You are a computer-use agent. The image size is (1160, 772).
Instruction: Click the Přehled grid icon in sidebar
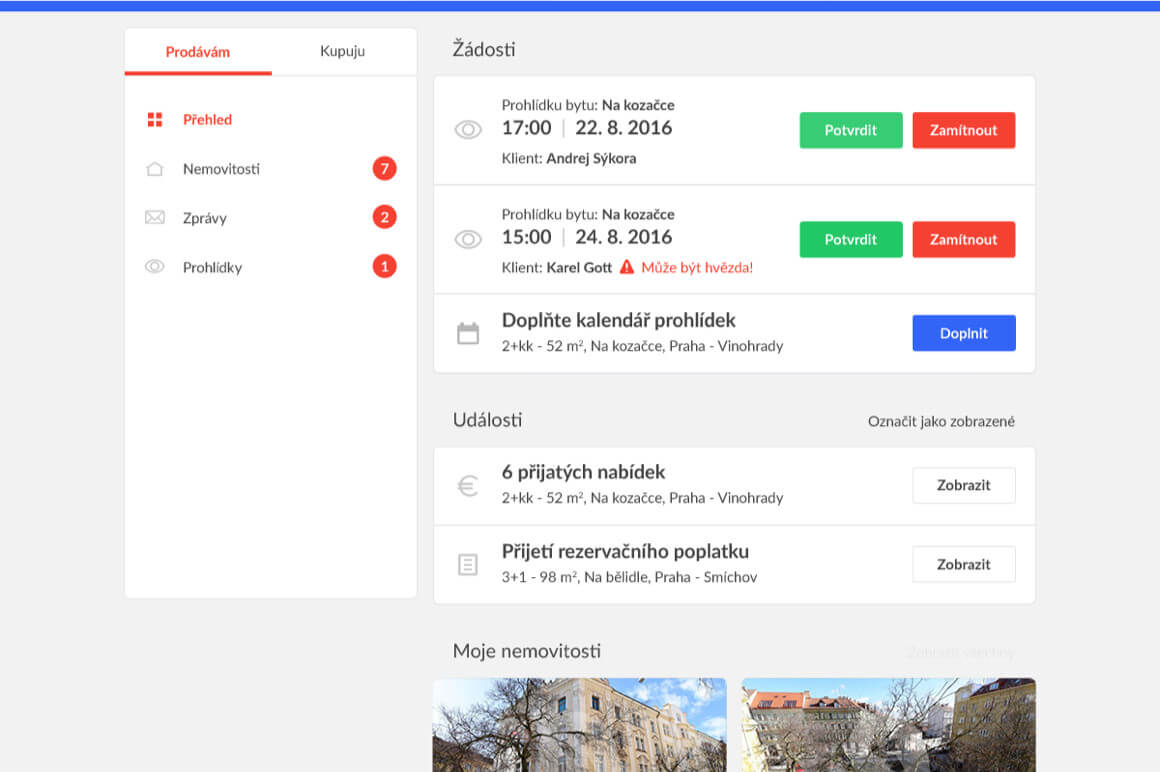coord(155,120)
